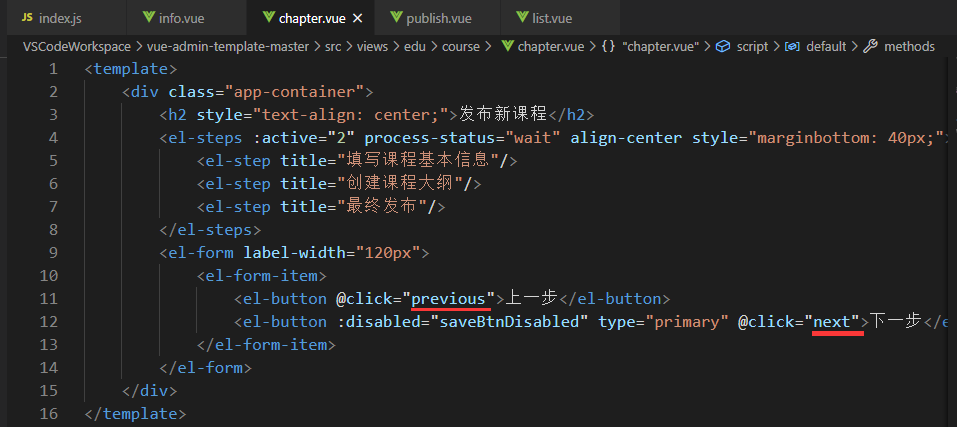
Task: Click line number 1 in the gutter
Action: click(x=53, y=69)
